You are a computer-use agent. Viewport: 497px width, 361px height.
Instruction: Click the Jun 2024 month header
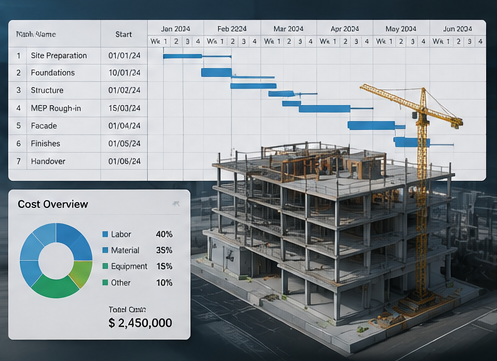point(457,29)
